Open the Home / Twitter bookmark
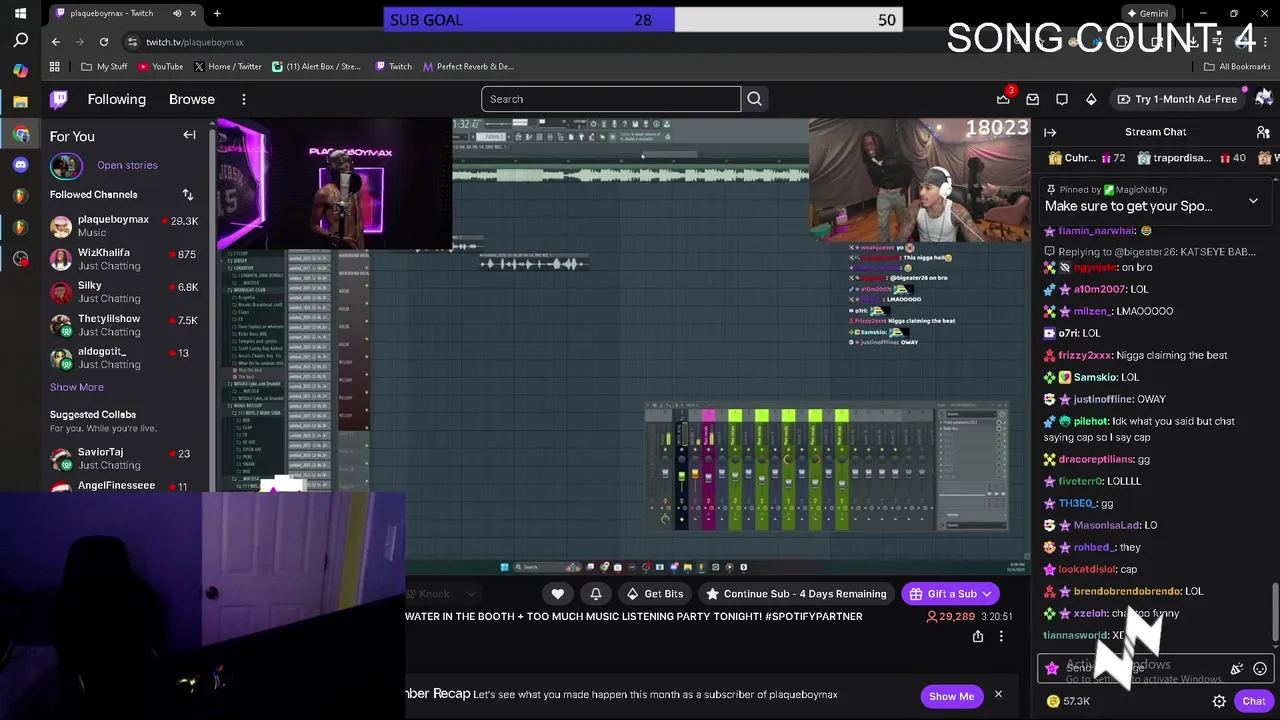 click(x=227, y=67)
